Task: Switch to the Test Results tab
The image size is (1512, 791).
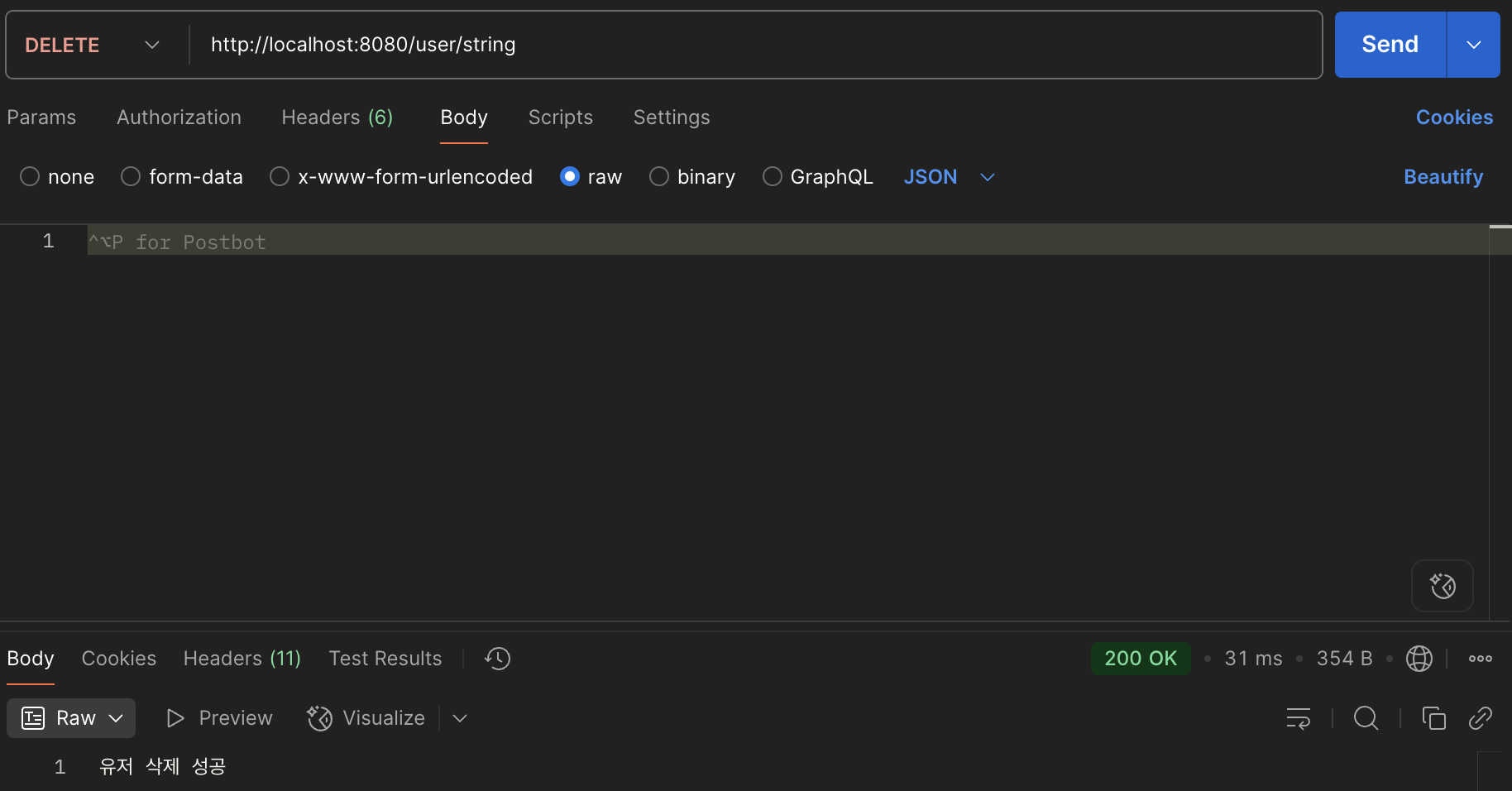Action: tap(385, 659)
